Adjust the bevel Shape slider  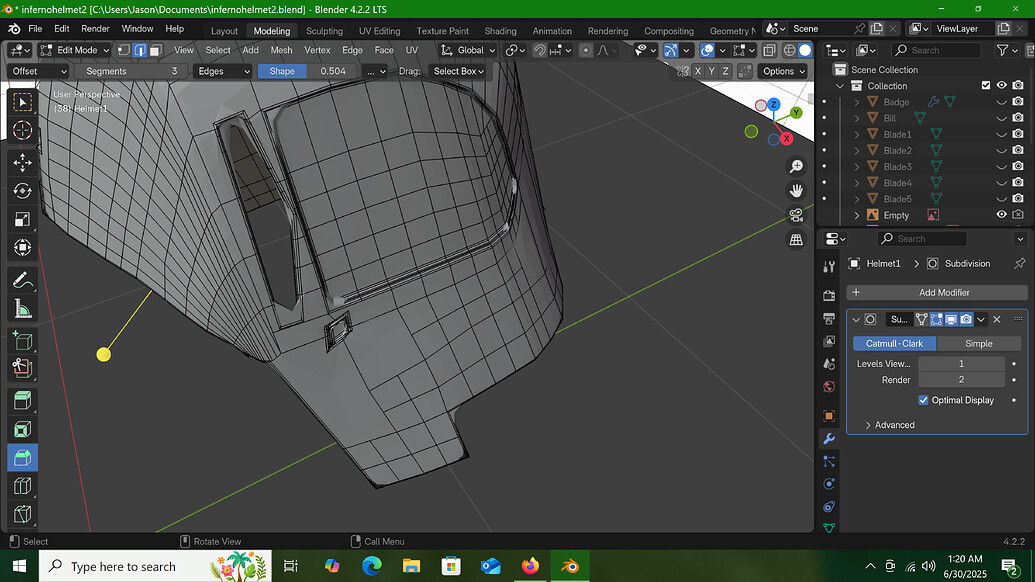(308, 71)
